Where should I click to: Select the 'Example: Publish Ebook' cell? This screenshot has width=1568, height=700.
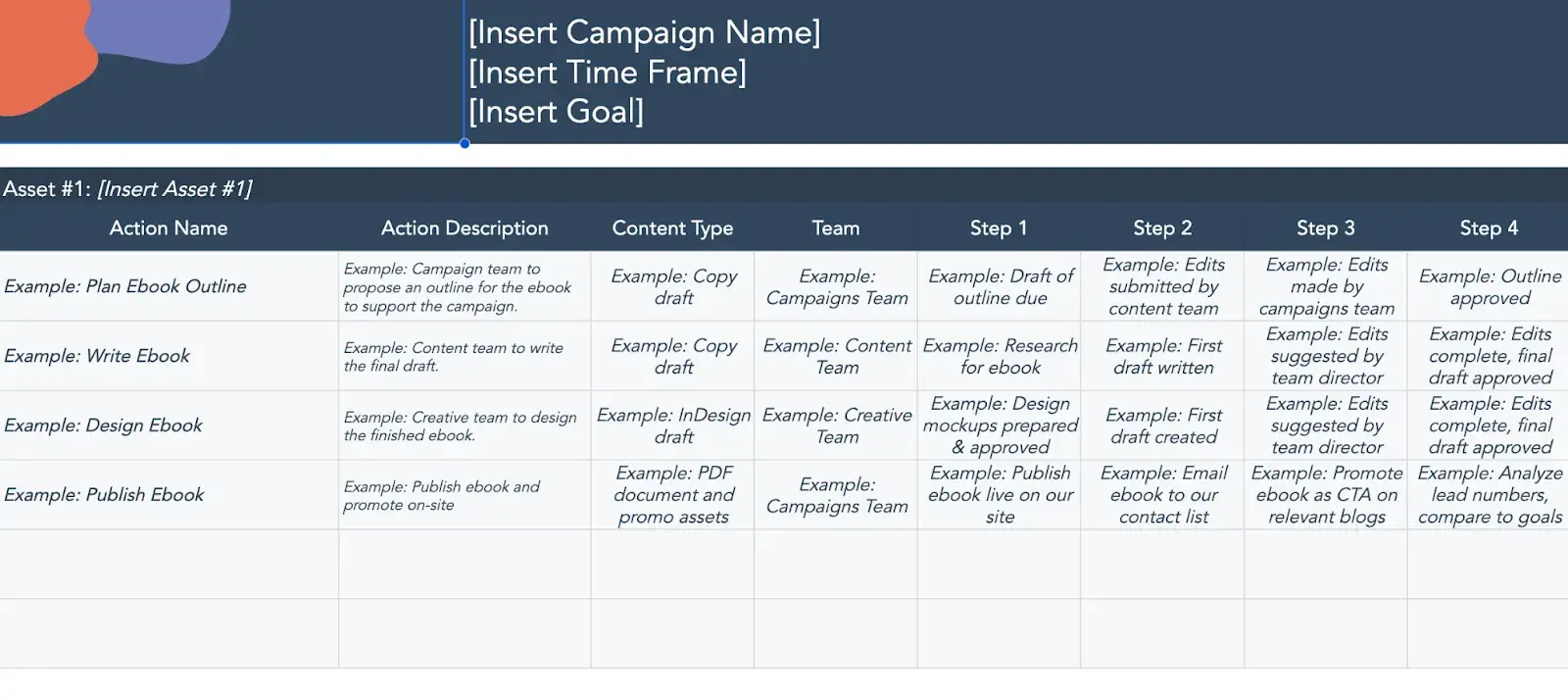(x=104, y=495)
